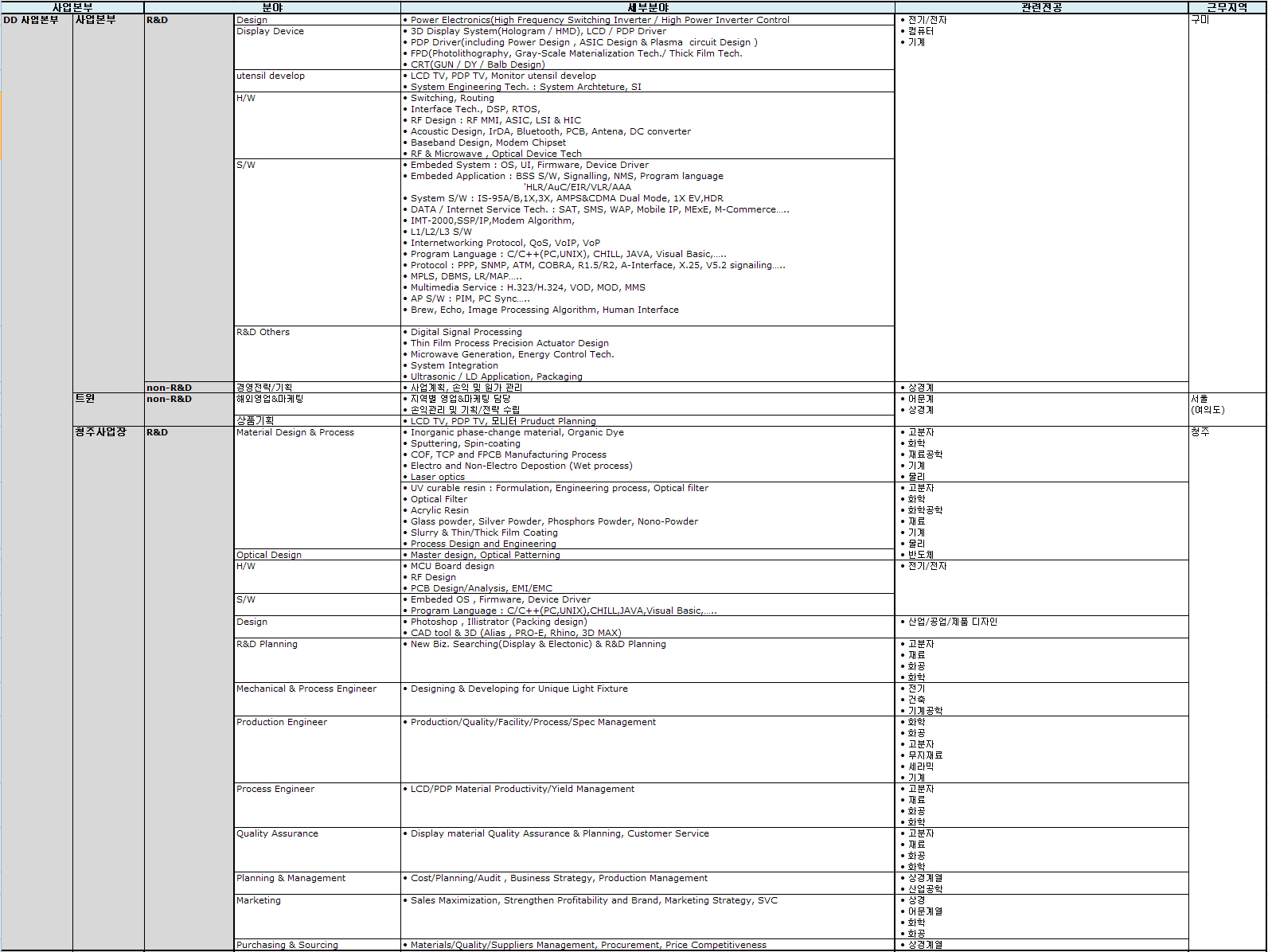Click the 'Digital Signal Processing' line

(462, 332)
